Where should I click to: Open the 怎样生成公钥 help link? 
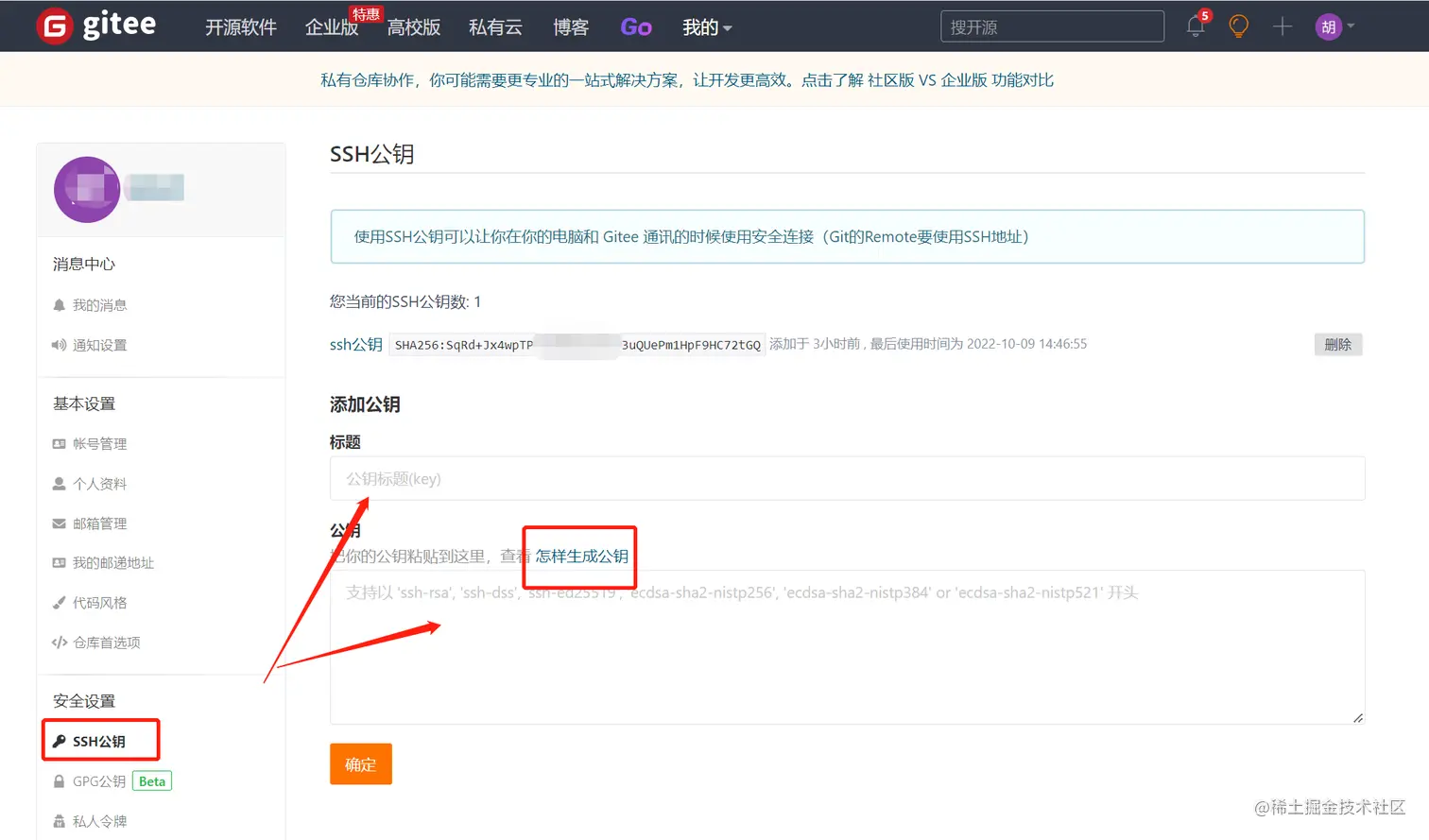coord(582,557)
